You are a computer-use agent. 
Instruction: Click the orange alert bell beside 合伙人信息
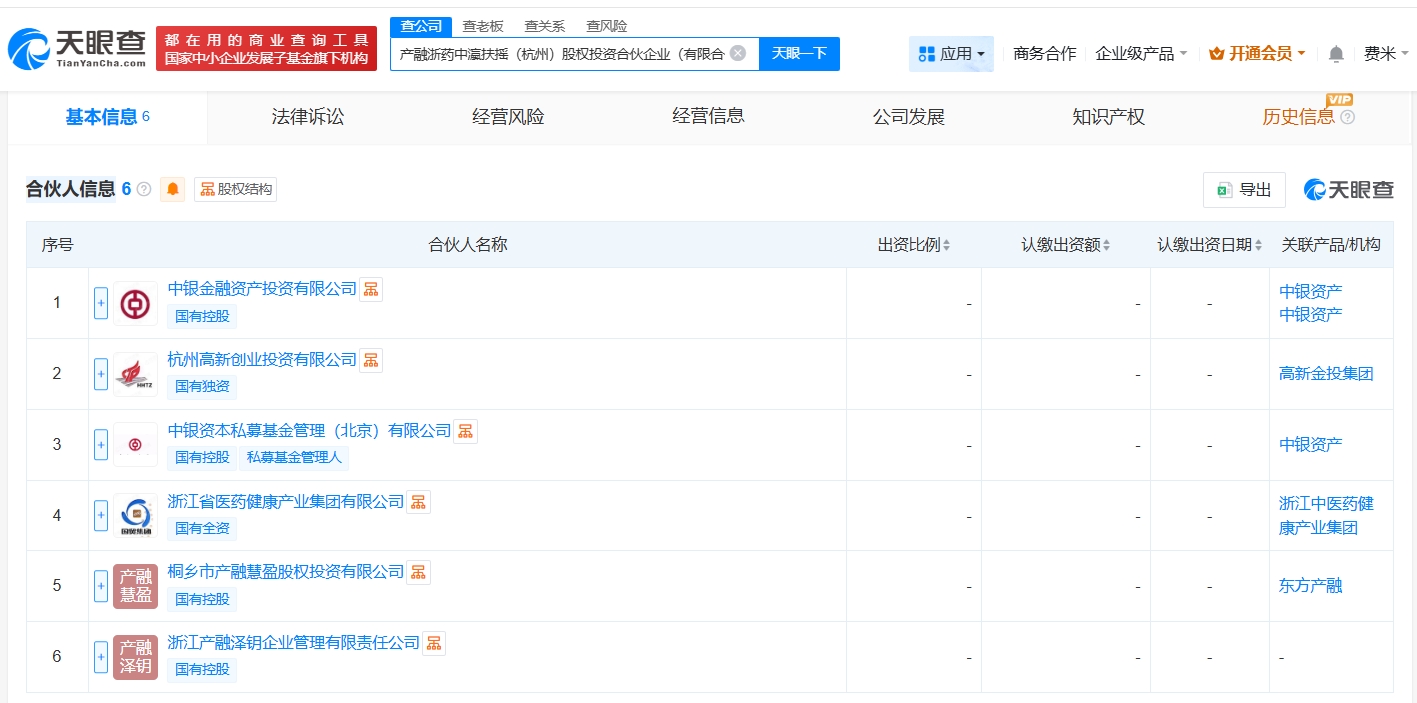pyautogui.click(x=173, y=189)
